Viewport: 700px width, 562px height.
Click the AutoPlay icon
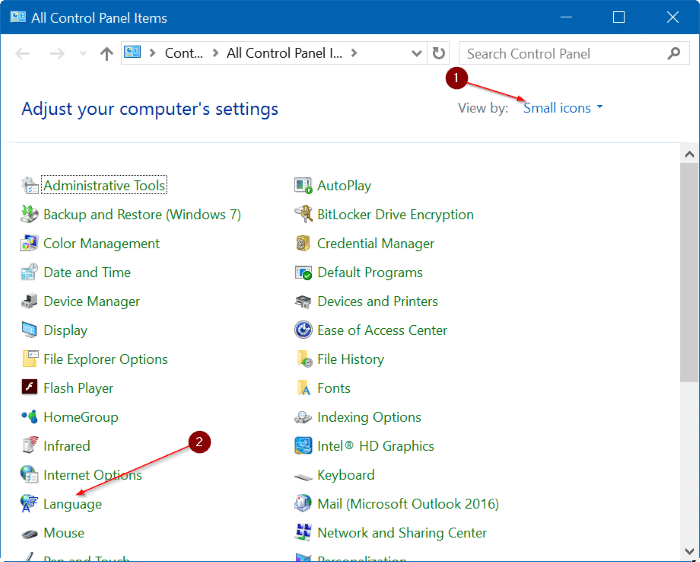pyautogui.click(x=303, y=186)
